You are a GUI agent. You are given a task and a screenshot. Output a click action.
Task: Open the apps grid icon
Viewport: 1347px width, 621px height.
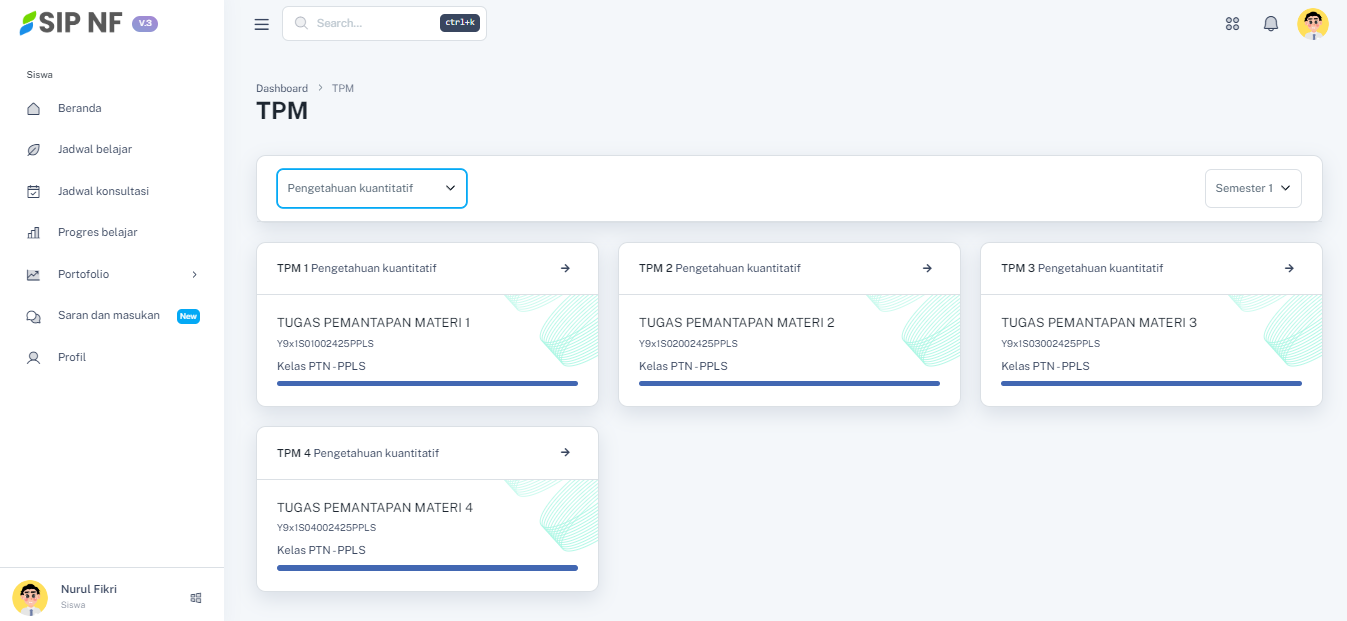coord(1232,24)
